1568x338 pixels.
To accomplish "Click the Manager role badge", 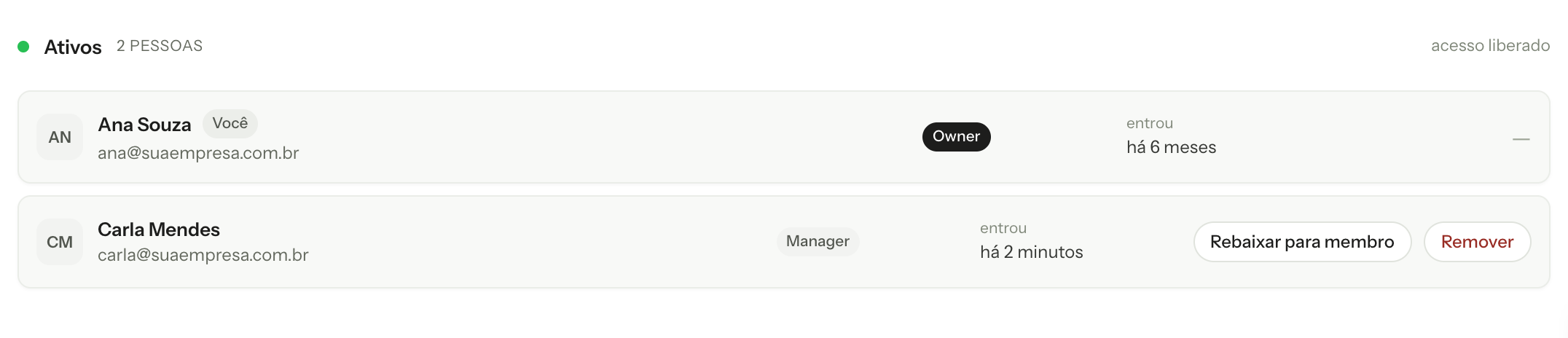I will pyautogui.click(x=818, y=241).
